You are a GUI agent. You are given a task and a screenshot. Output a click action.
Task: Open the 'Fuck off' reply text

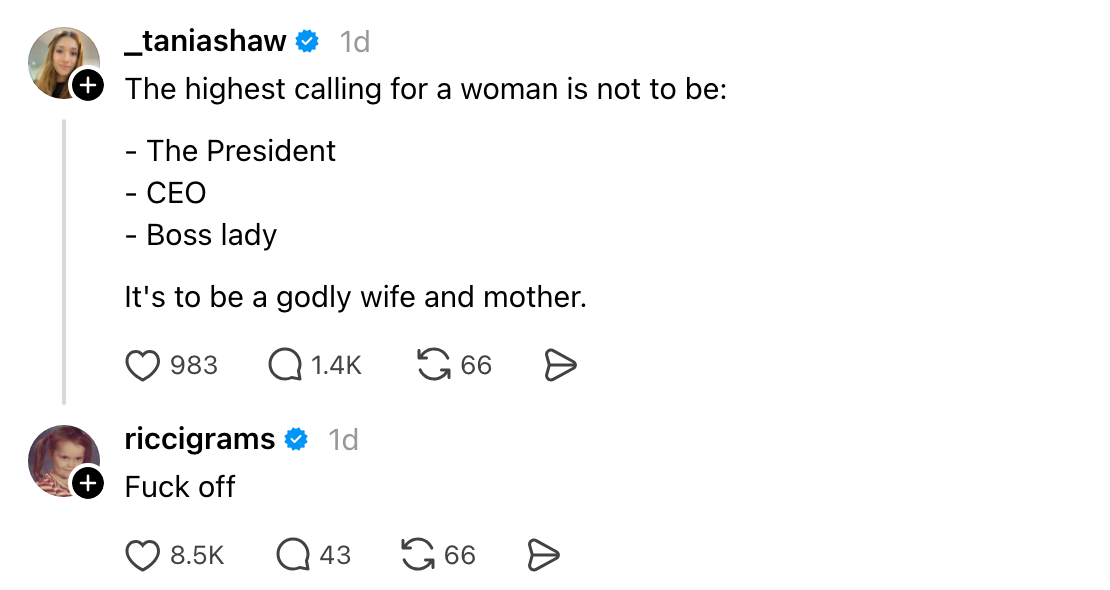tap(180, 487)
